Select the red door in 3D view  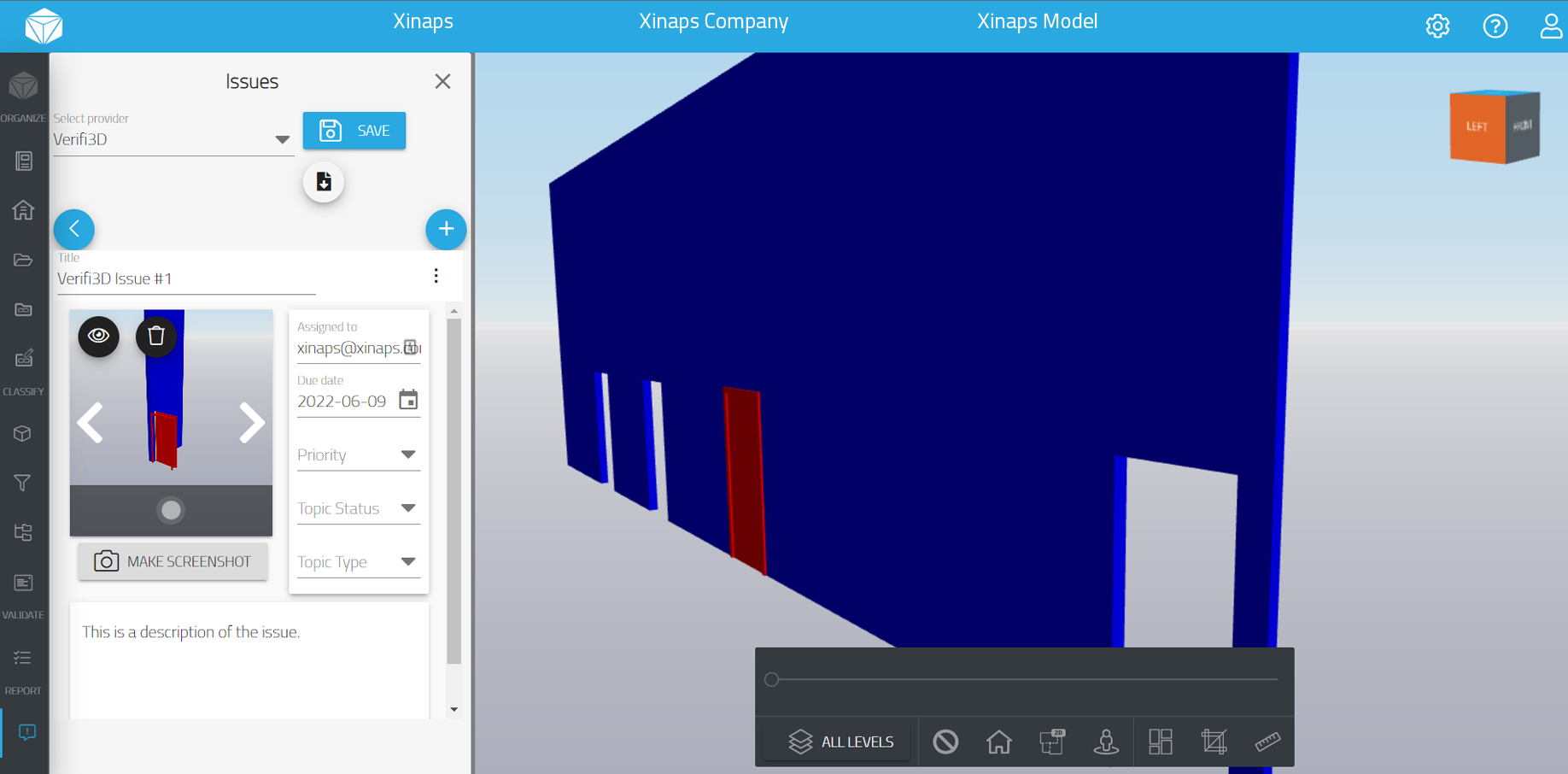tap(745, 481)
